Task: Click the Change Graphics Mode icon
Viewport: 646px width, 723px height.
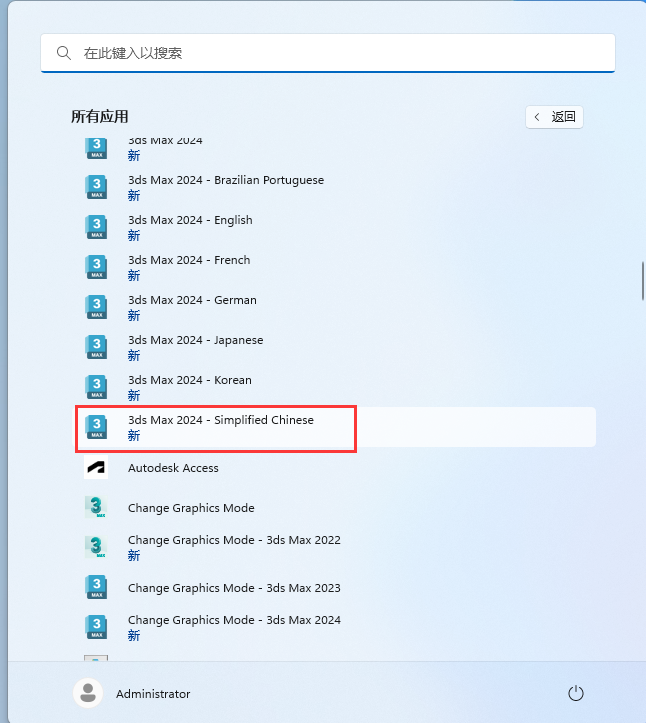Action: 96,508
